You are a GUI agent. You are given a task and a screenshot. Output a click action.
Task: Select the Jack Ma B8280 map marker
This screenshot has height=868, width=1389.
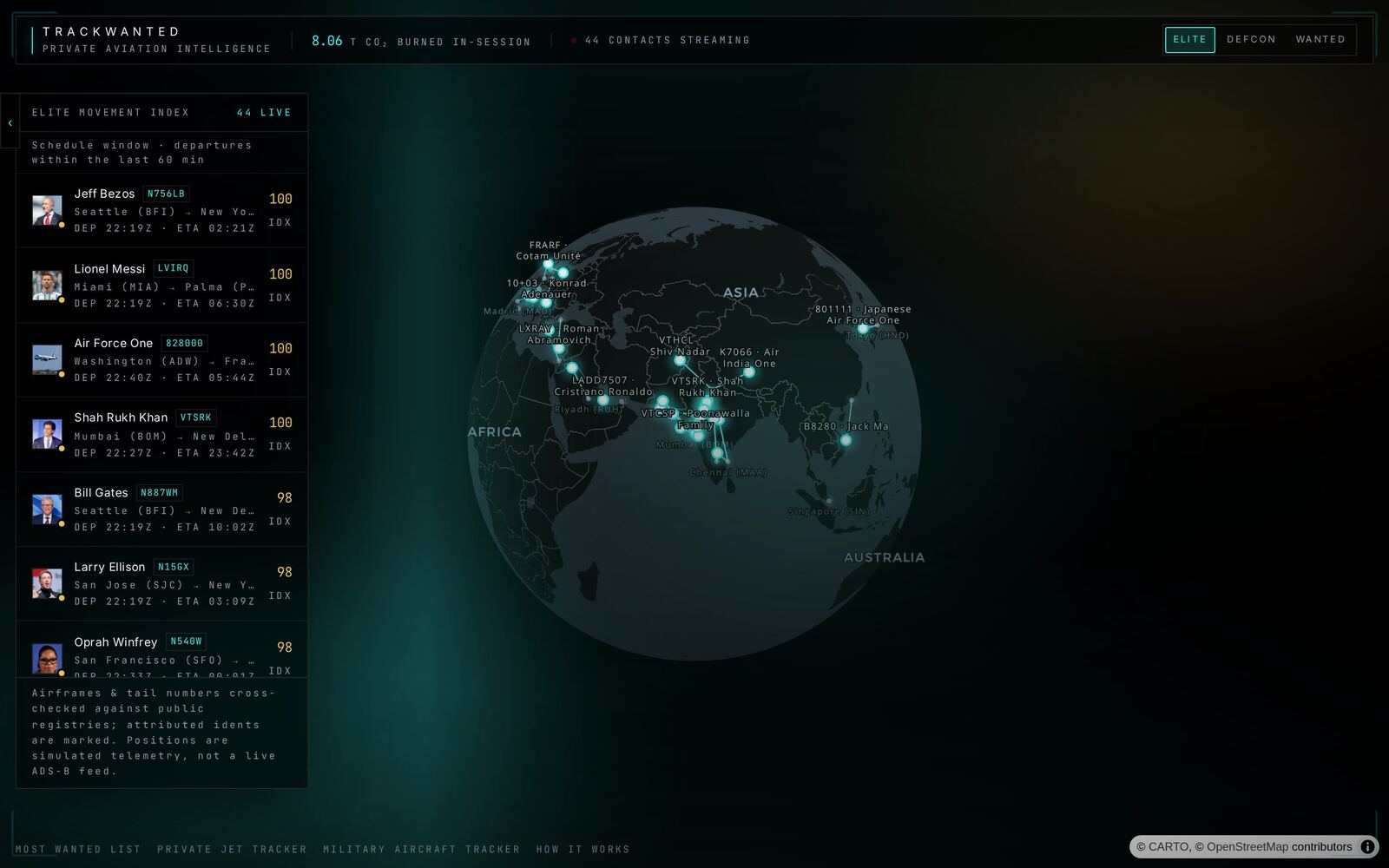(x=846, y=440)
